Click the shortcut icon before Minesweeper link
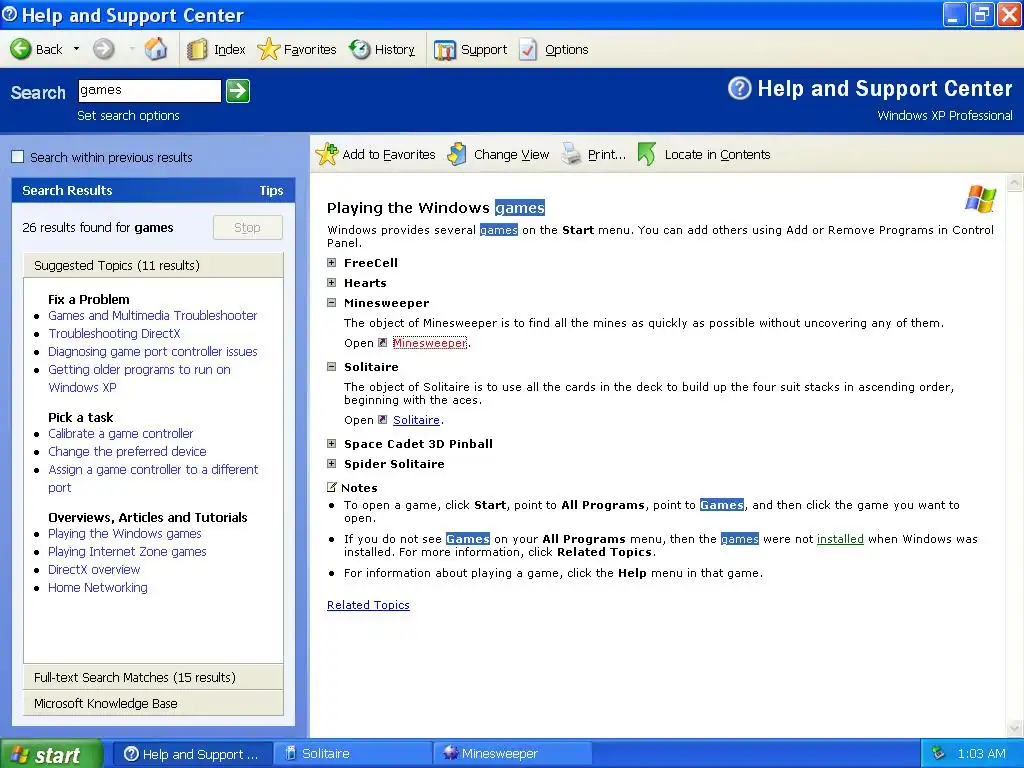 (x=383, y=343)
